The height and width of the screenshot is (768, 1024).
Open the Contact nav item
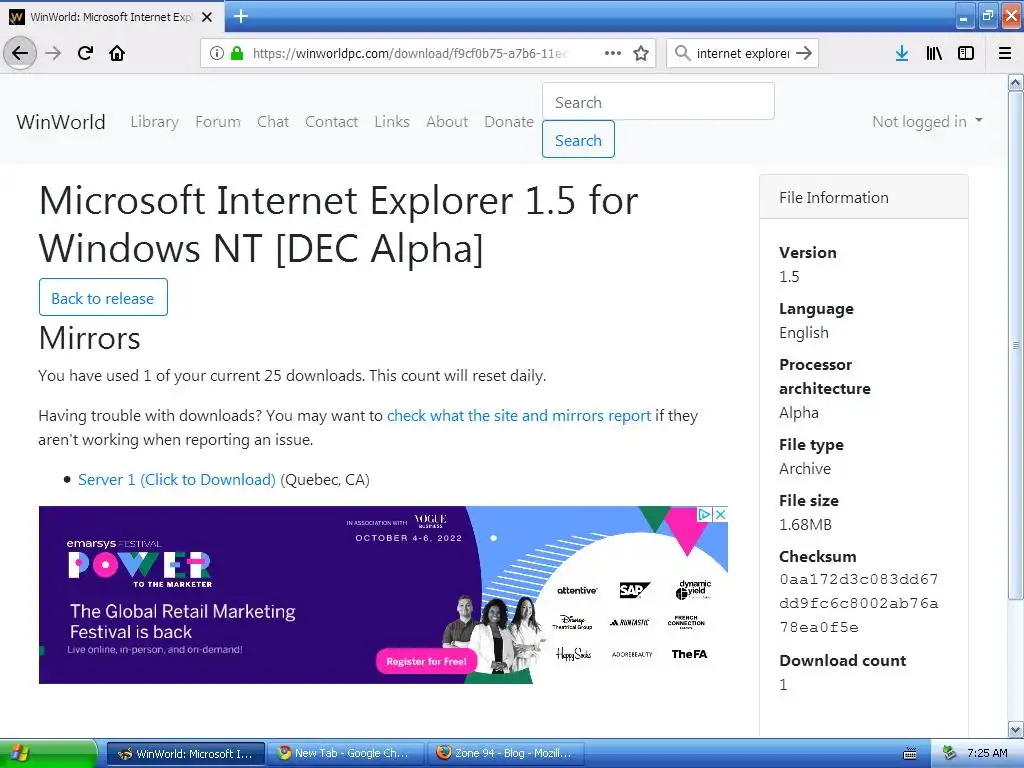coord(331,121)
